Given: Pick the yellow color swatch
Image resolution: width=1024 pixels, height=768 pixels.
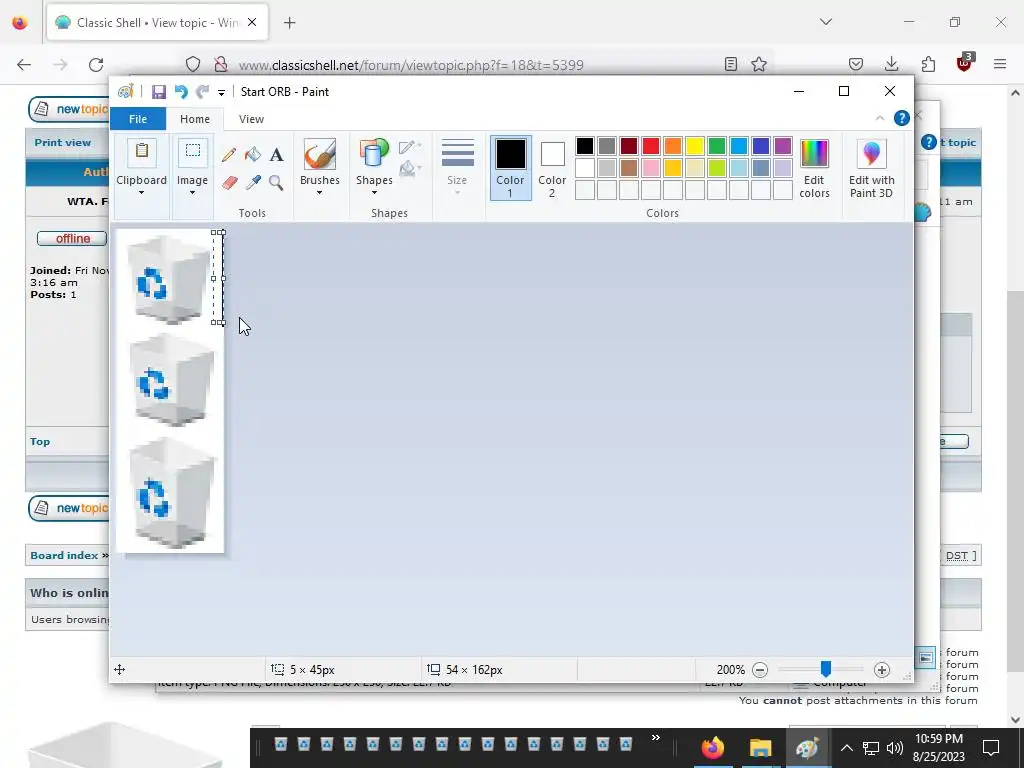Looking at the screenshot, I should coord(695,146).
